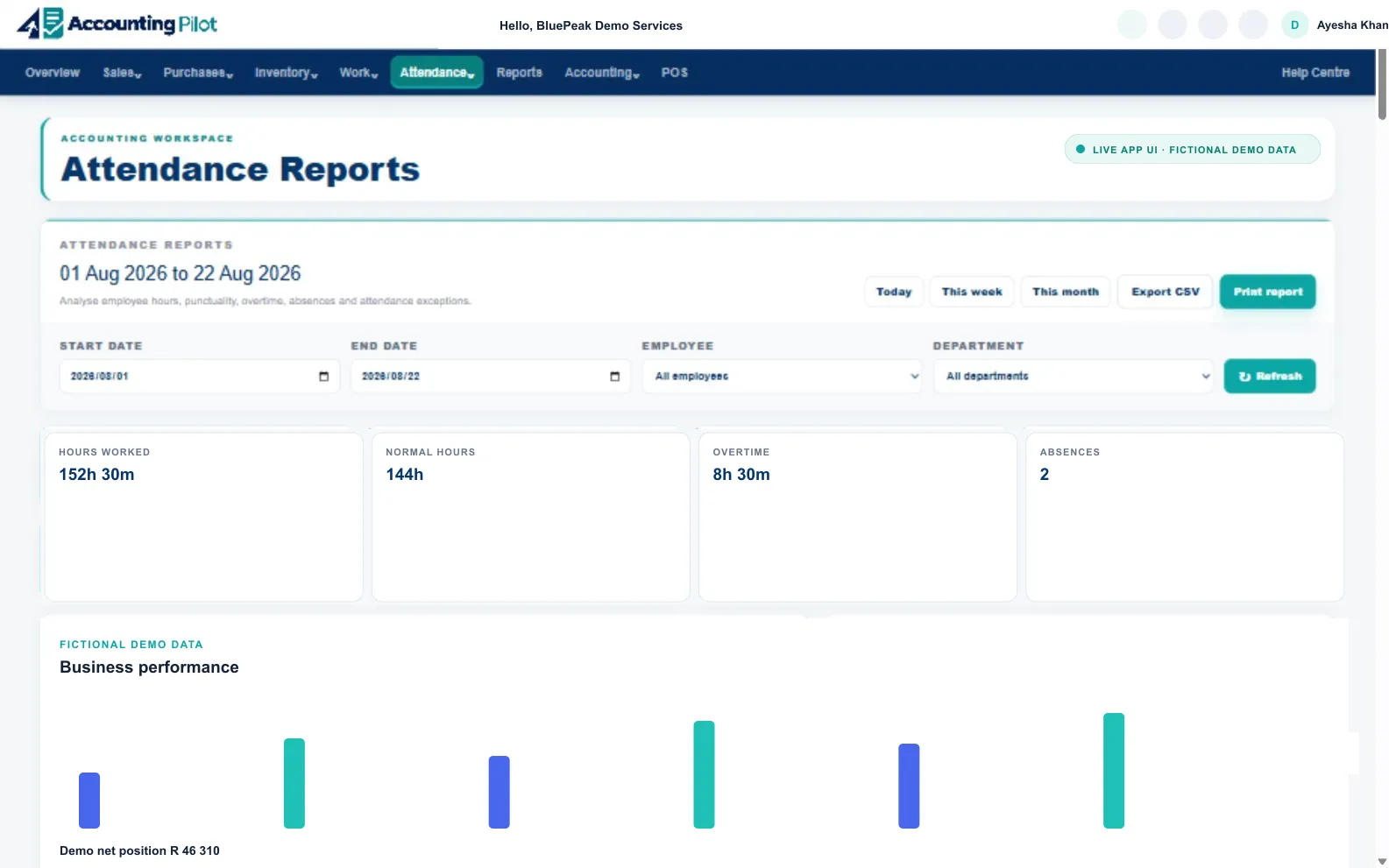Click the Normal Hours 144h card
1389x868 pixels.
click(531, 517)
